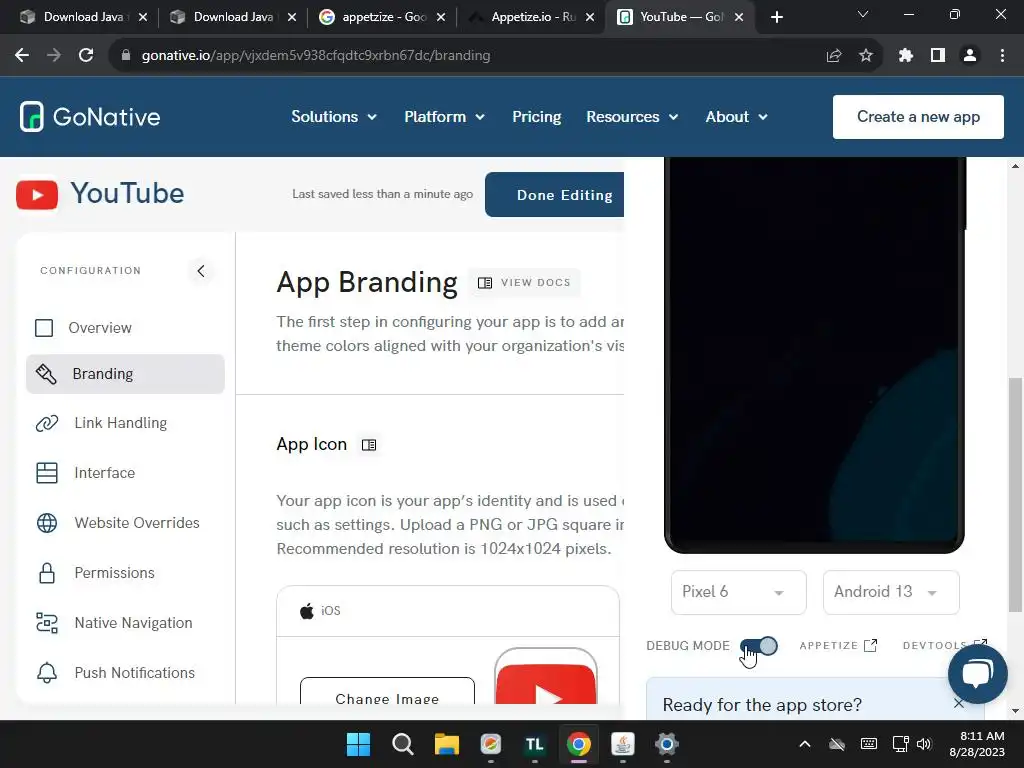Screen dimensions: 1024x768
Task: Reload the page
Action: point(86,56)
